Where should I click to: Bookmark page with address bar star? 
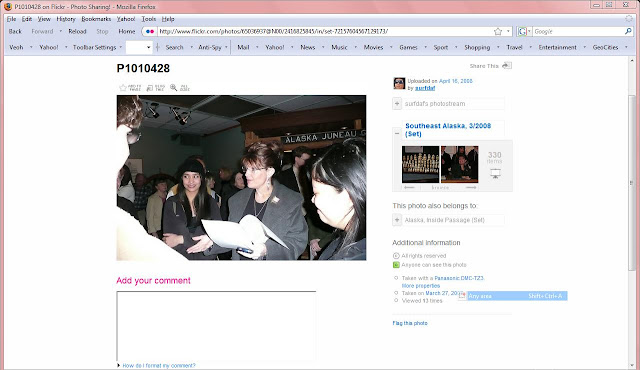[x=498, y=31]
